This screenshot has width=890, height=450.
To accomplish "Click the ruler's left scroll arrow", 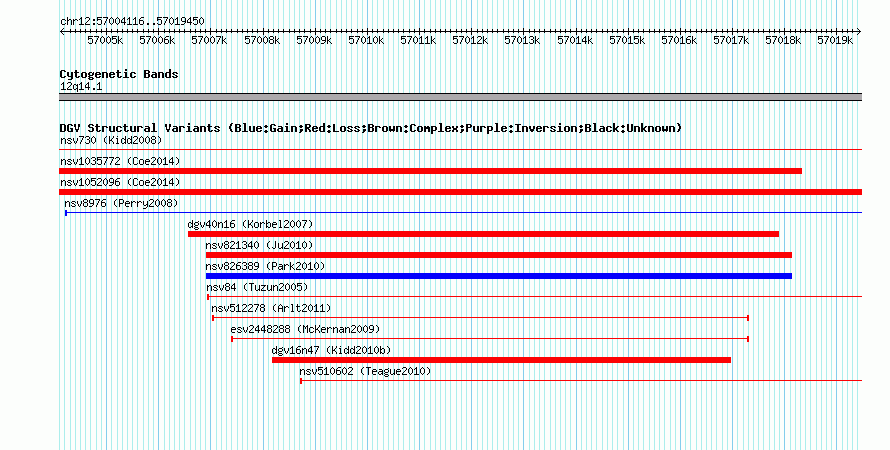I will tap(62, 32).
